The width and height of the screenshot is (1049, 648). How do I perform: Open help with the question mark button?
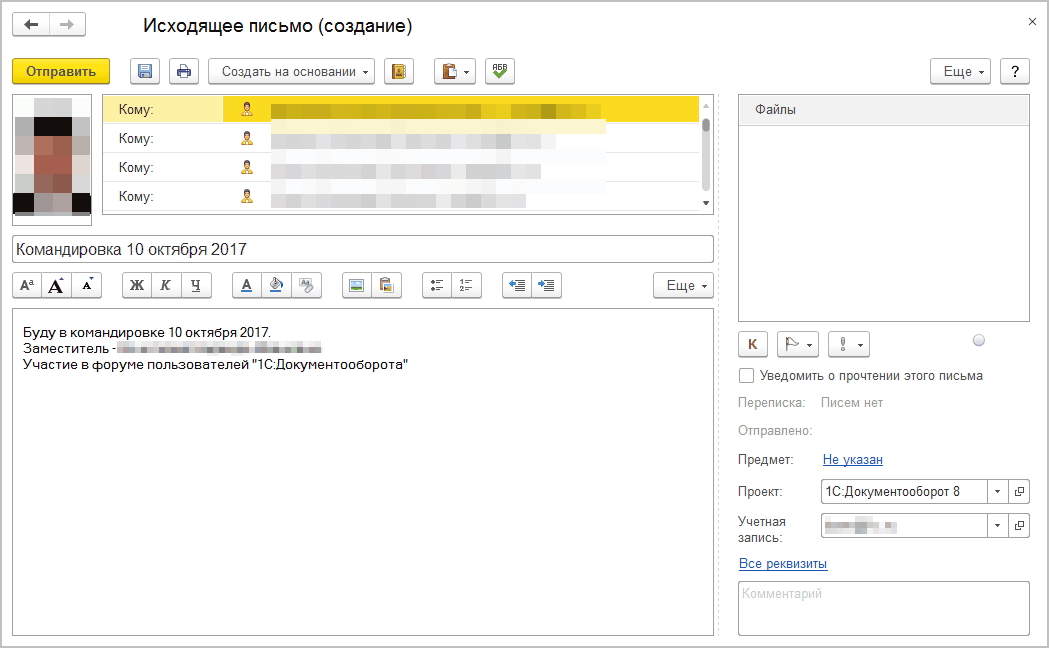(1015, 72)
